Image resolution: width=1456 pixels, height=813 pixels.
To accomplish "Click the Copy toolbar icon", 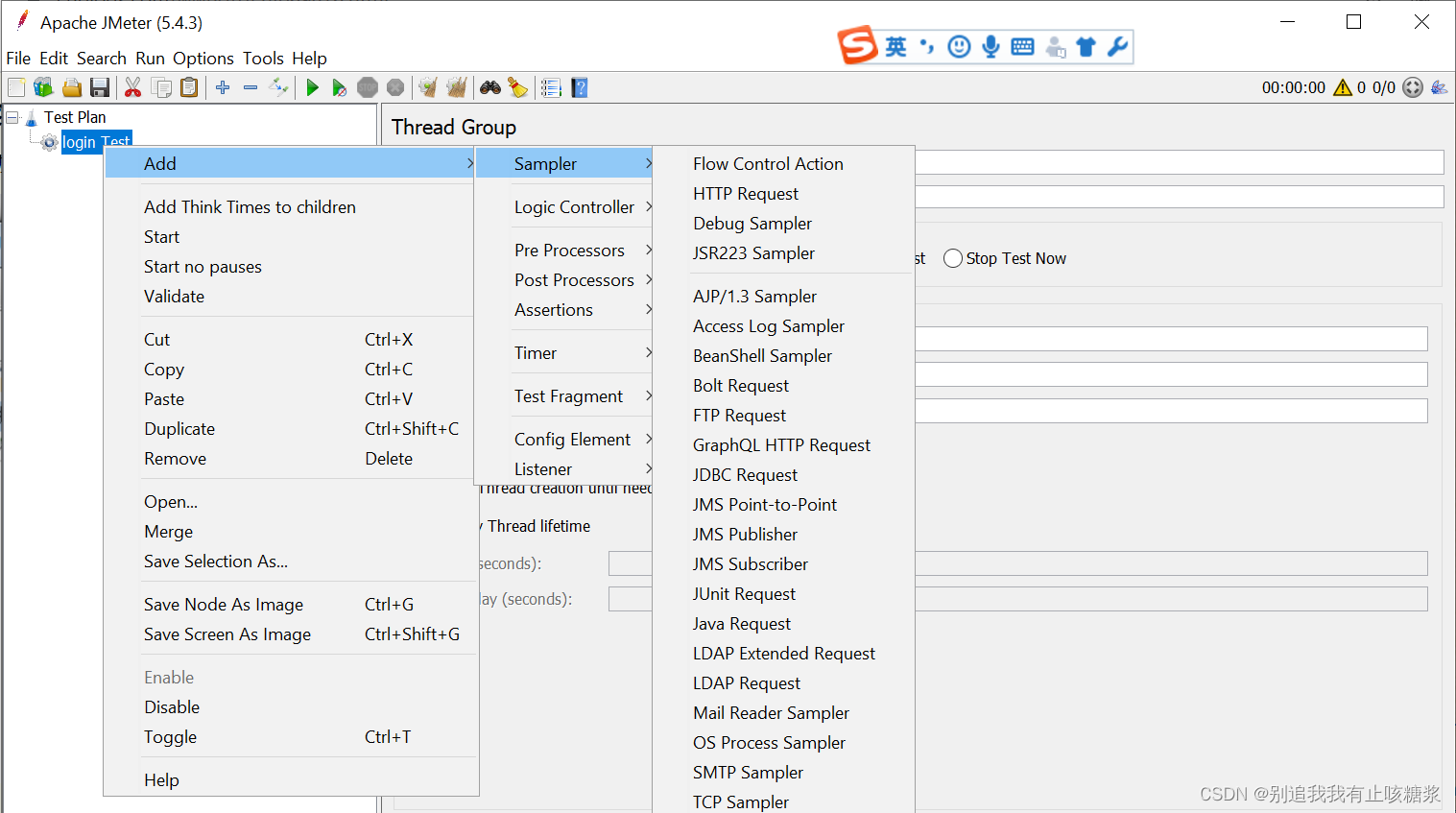I will 161,87.
